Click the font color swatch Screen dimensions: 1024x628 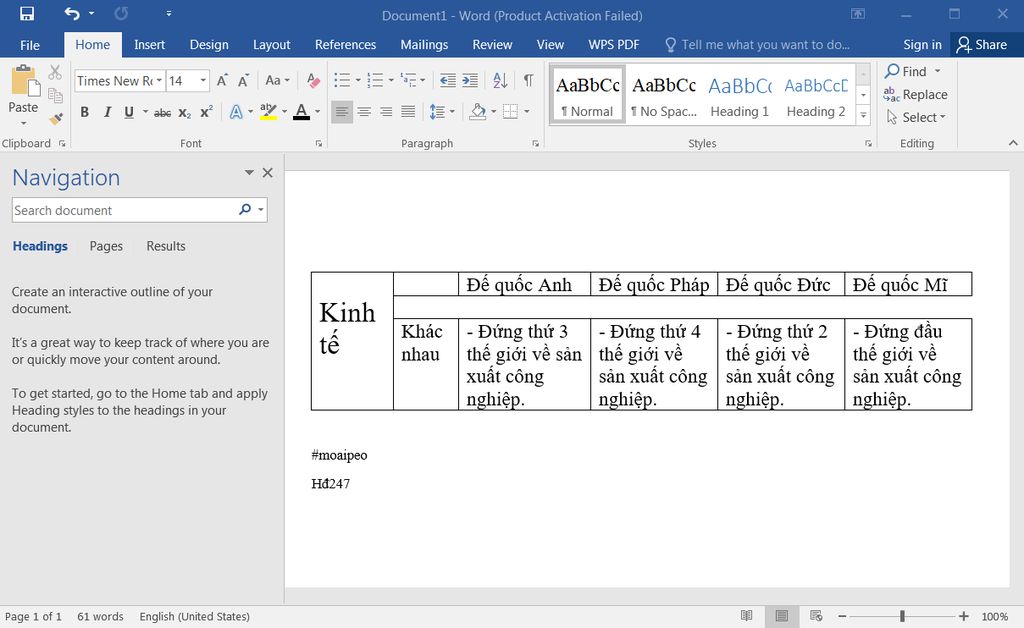(301, 112)
